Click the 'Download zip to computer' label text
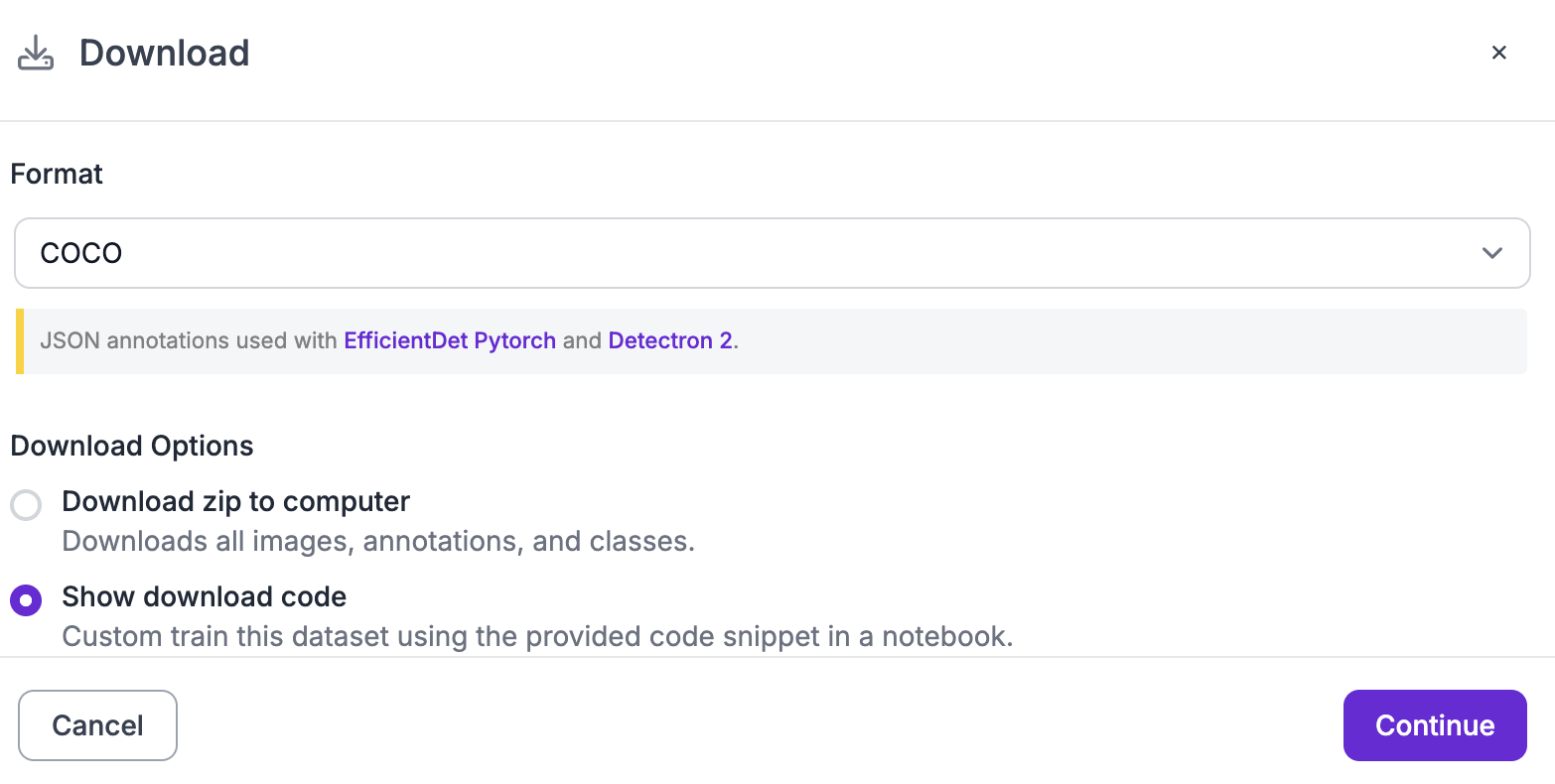The image size is (1555, 784). [236, 501]
